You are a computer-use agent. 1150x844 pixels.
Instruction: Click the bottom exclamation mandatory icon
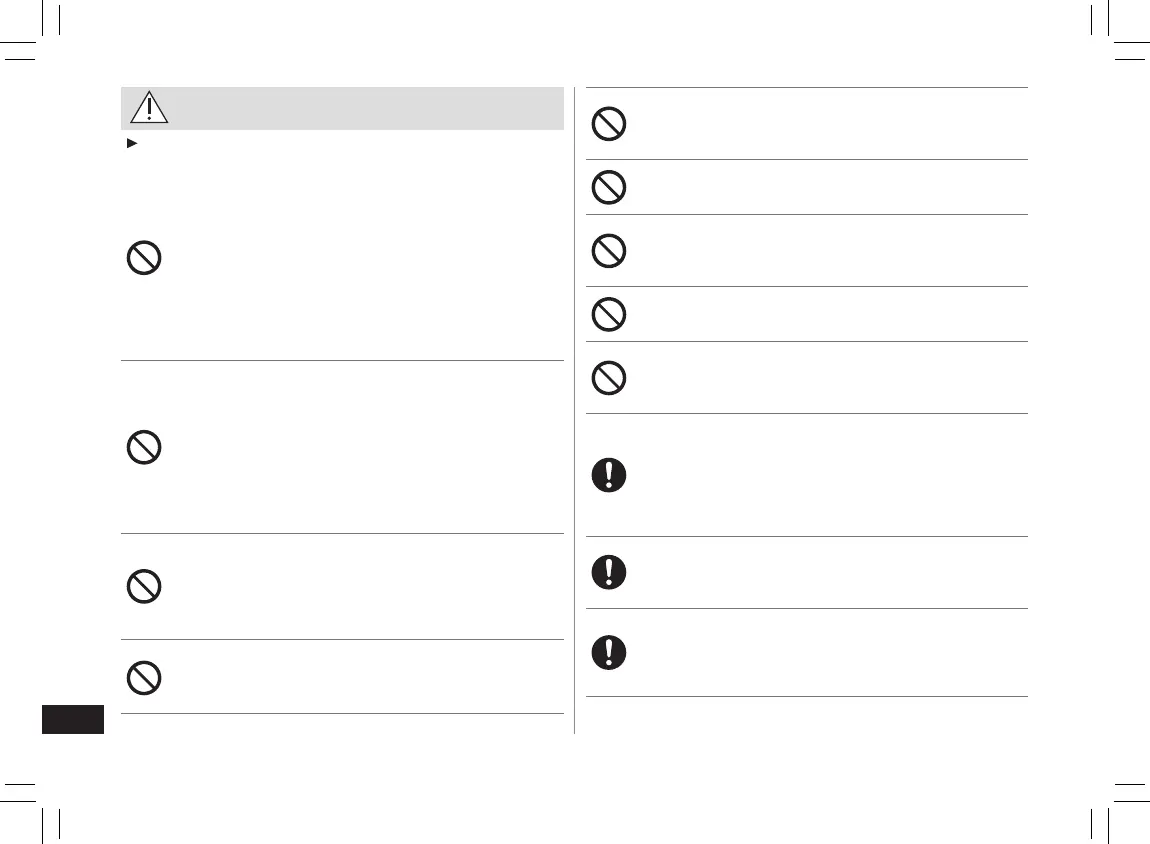pos(609,652)
